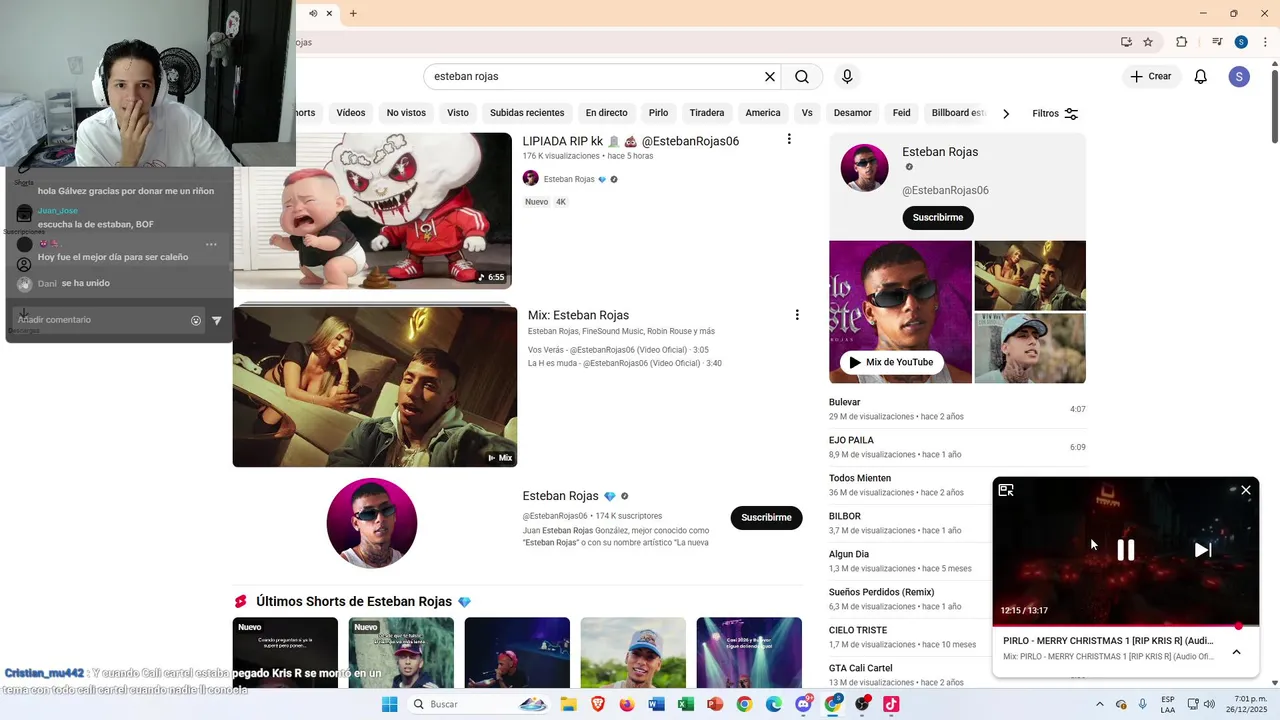The width and height of the screenshot is (1280, 720).
Task: Click Windows taskbar Buscar search box
Action: coord(478,704)
